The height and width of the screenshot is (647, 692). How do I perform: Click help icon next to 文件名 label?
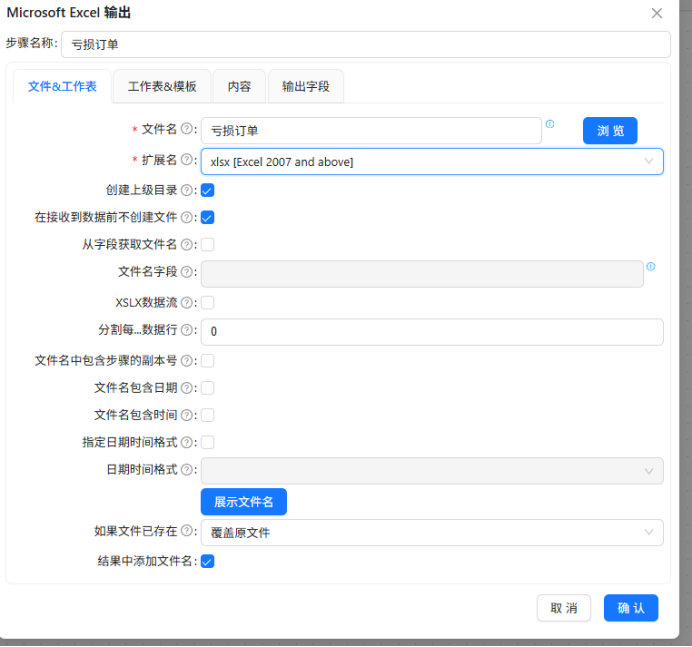coord(187,129)
